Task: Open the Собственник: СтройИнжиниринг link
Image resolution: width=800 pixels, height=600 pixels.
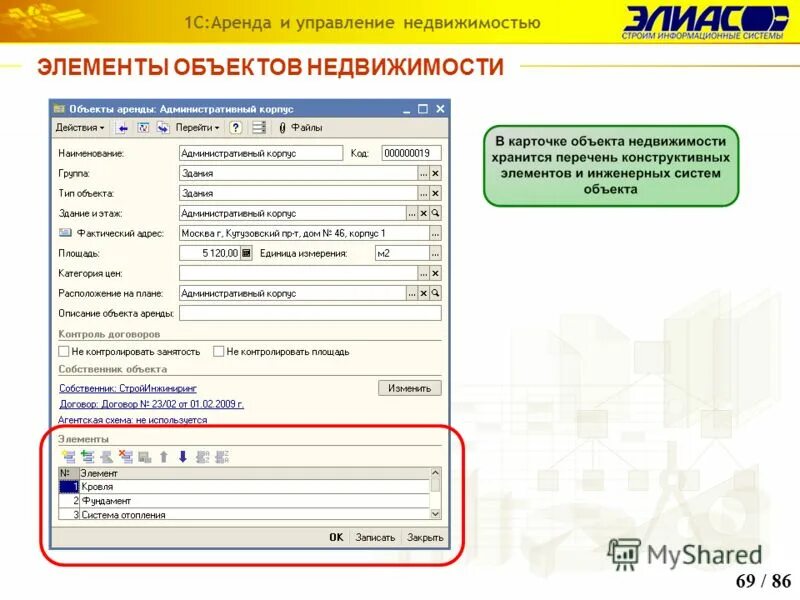Action: [128, 388]
